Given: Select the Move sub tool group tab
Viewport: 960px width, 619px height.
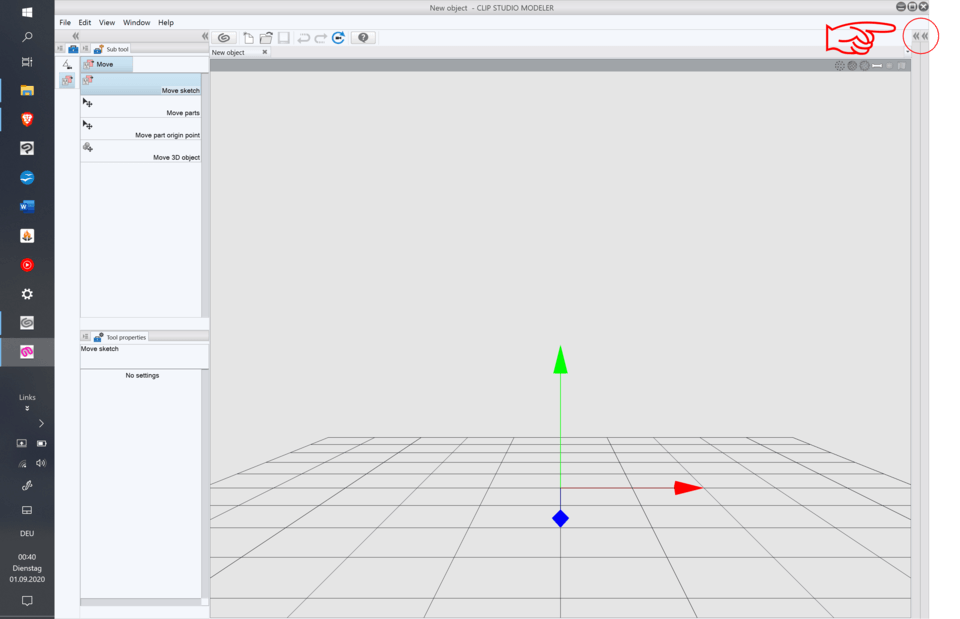Looking at the screenshot, I should (x=107, y=64).
